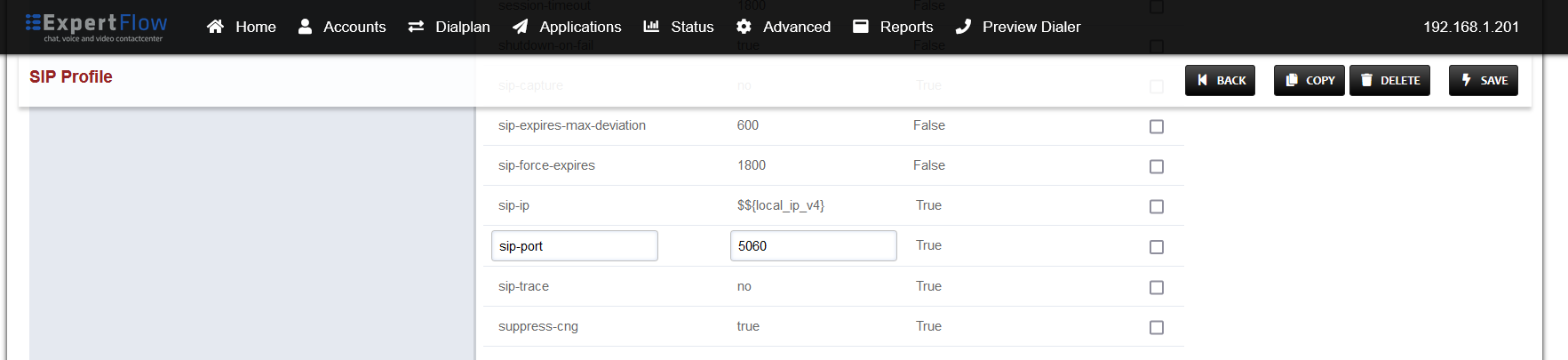Click the Accounts user icon
This screenshot has height=360, width=1568.
[305, 27]
